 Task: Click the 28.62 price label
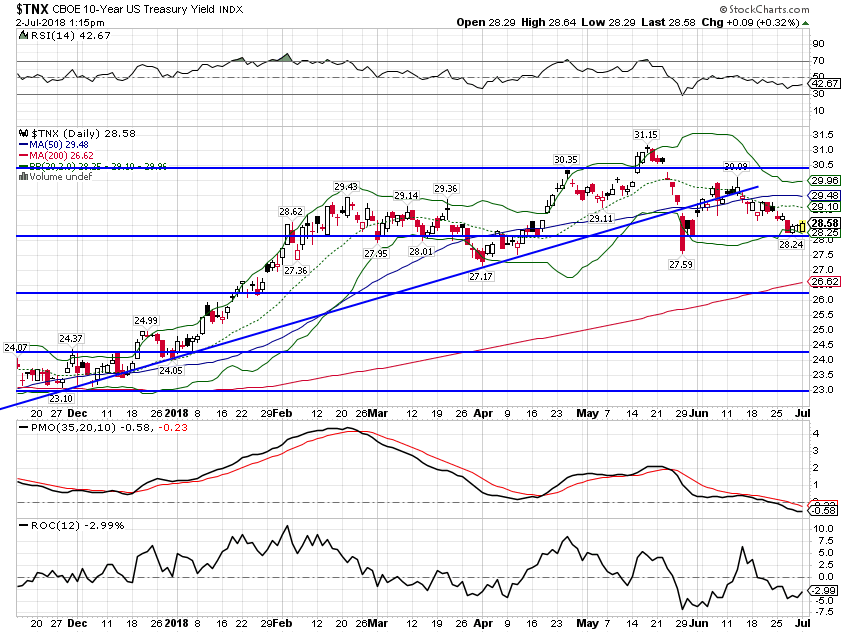click(x=291, y=211)
